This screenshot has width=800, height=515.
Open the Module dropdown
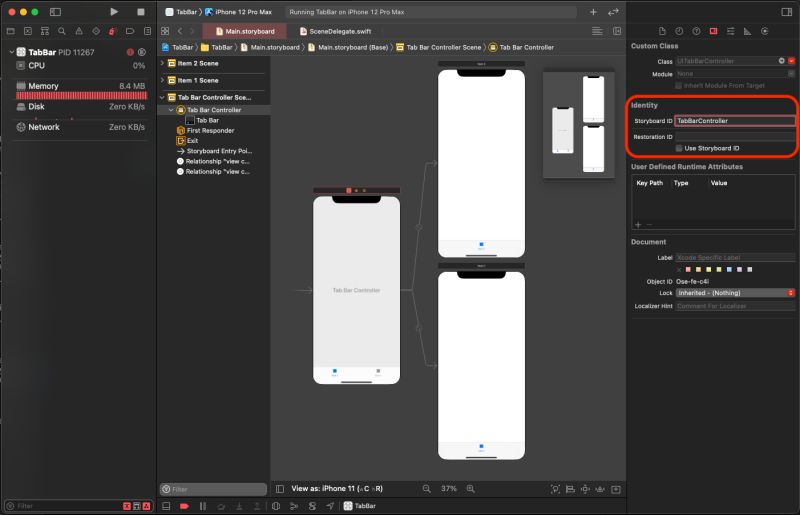[x=791, y=74]
